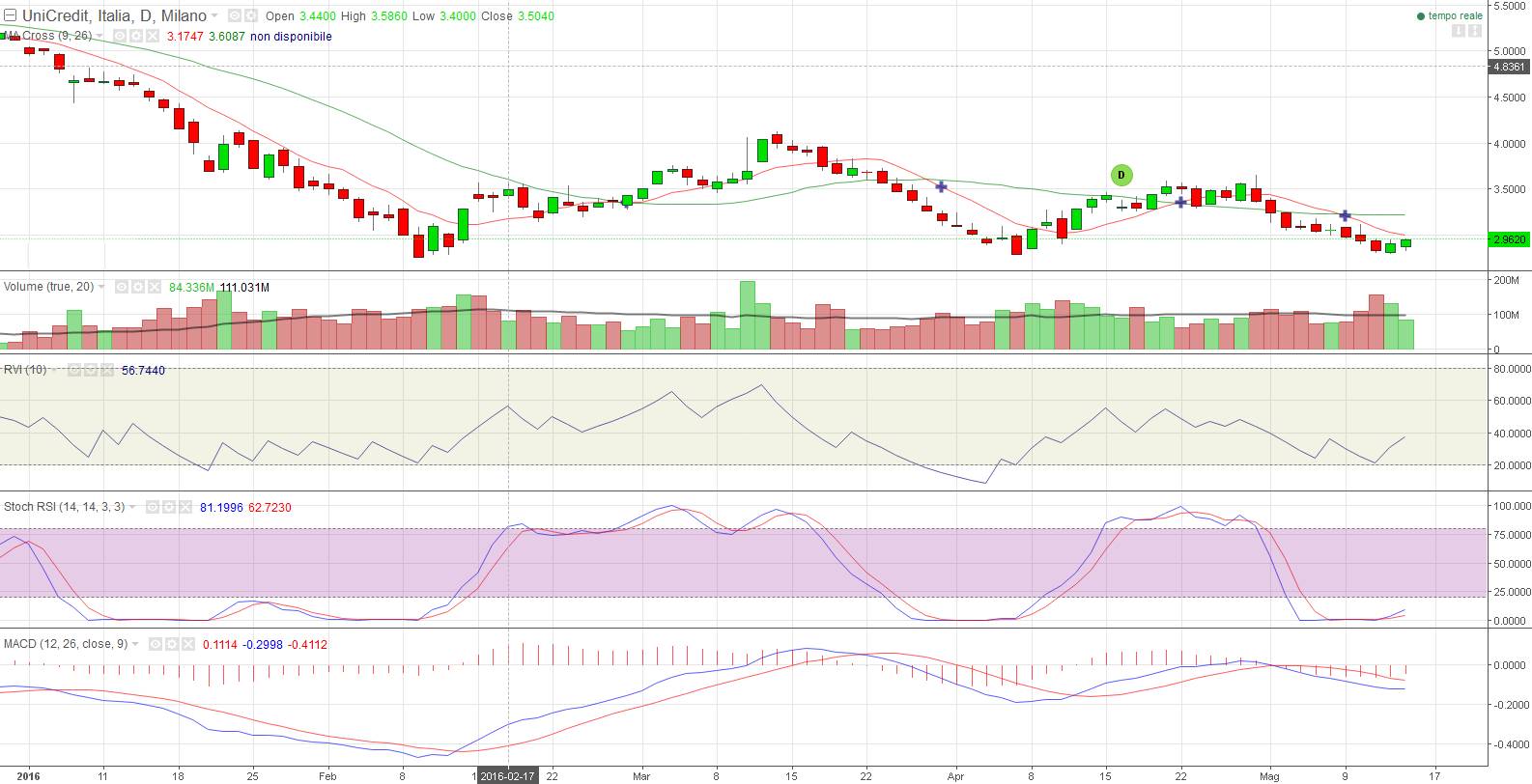The image size is (1532, 784).
Task: Click the MA cross plus marker near late March
Action: tap(941, 186)
